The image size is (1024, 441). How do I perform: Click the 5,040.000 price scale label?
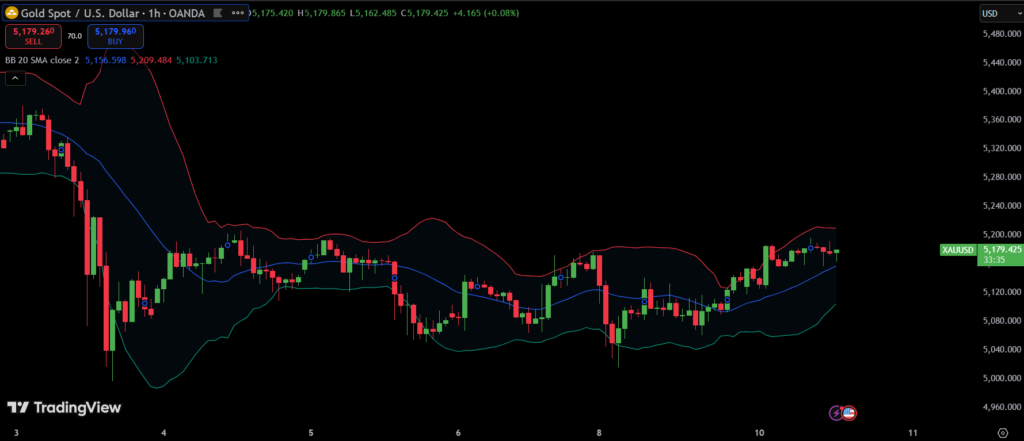pos(1002,349)
